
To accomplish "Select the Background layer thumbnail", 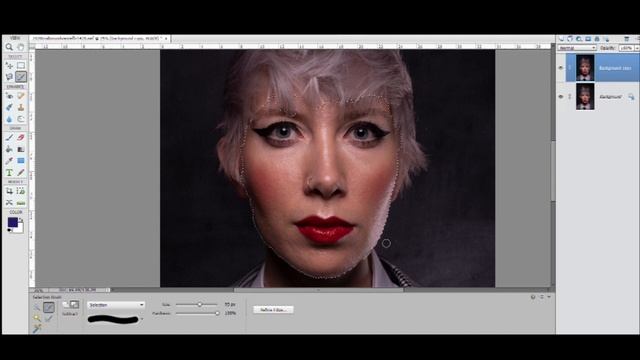I will [585, 97].
